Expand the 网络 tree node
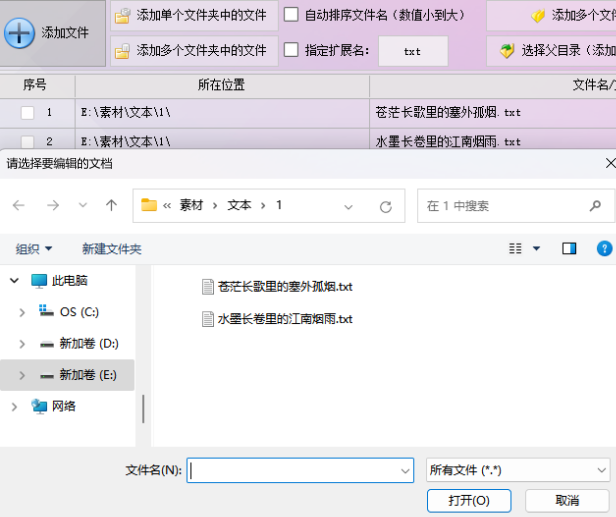This screenshot has height=517, width=616. pyautogui.click(x=15, y=407)
